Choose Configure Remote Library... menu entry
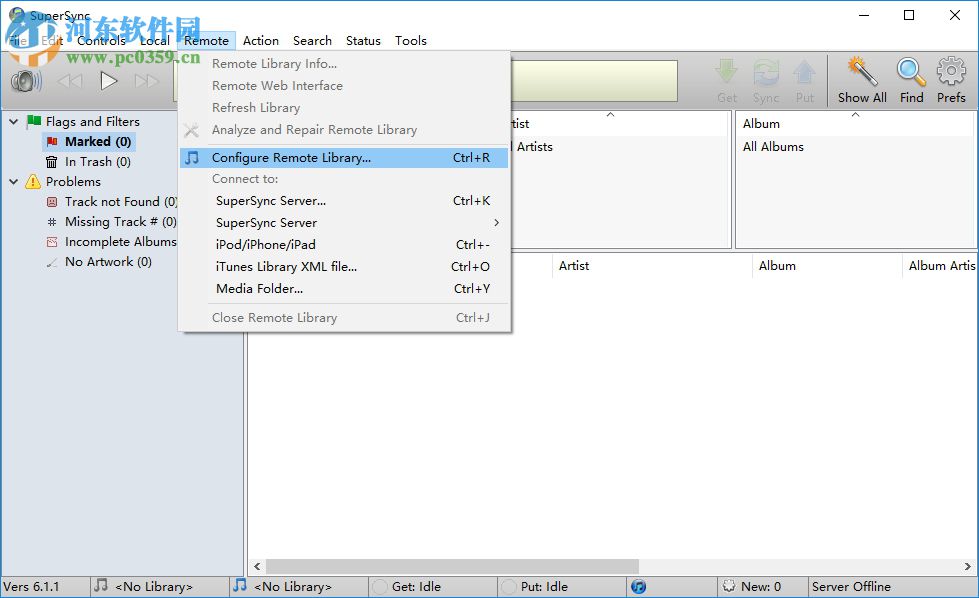979x598 pixels. pos(344,158)
